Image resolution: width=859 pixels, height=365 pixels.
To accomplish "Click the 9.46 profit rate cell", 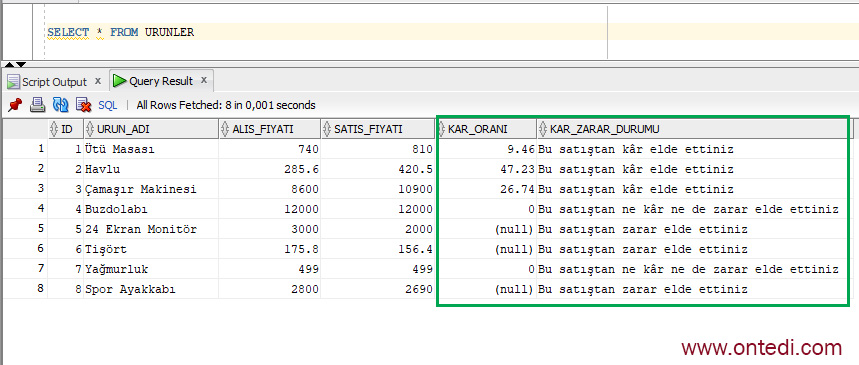I will [485, 149].
